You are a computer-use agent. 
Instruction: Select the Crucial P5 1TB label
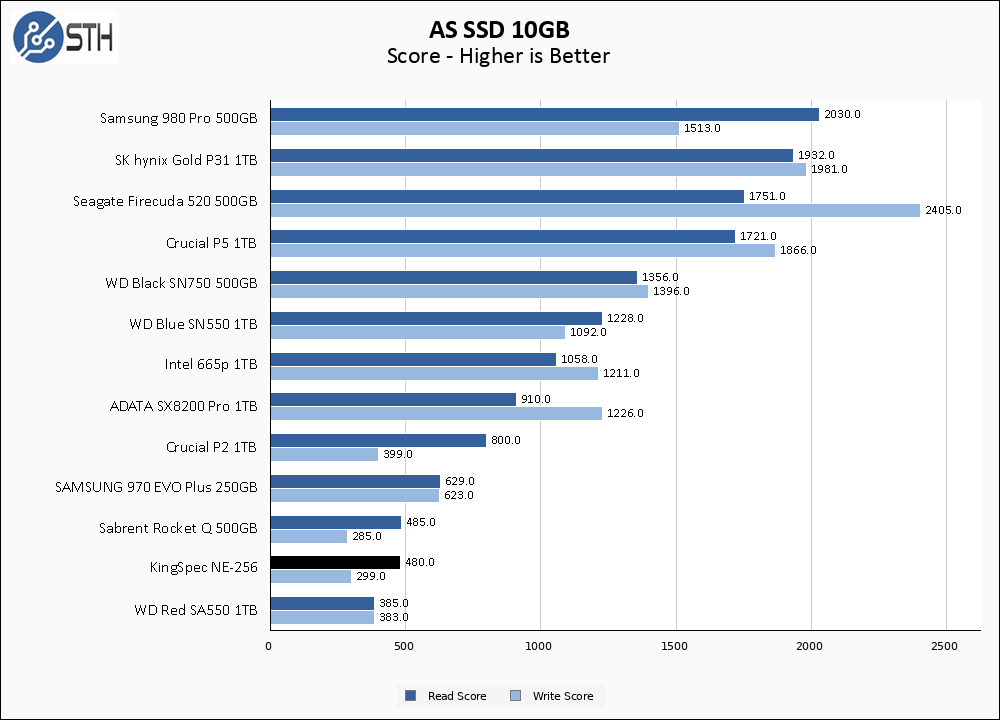pyautogui.click(x=211, y=243)
